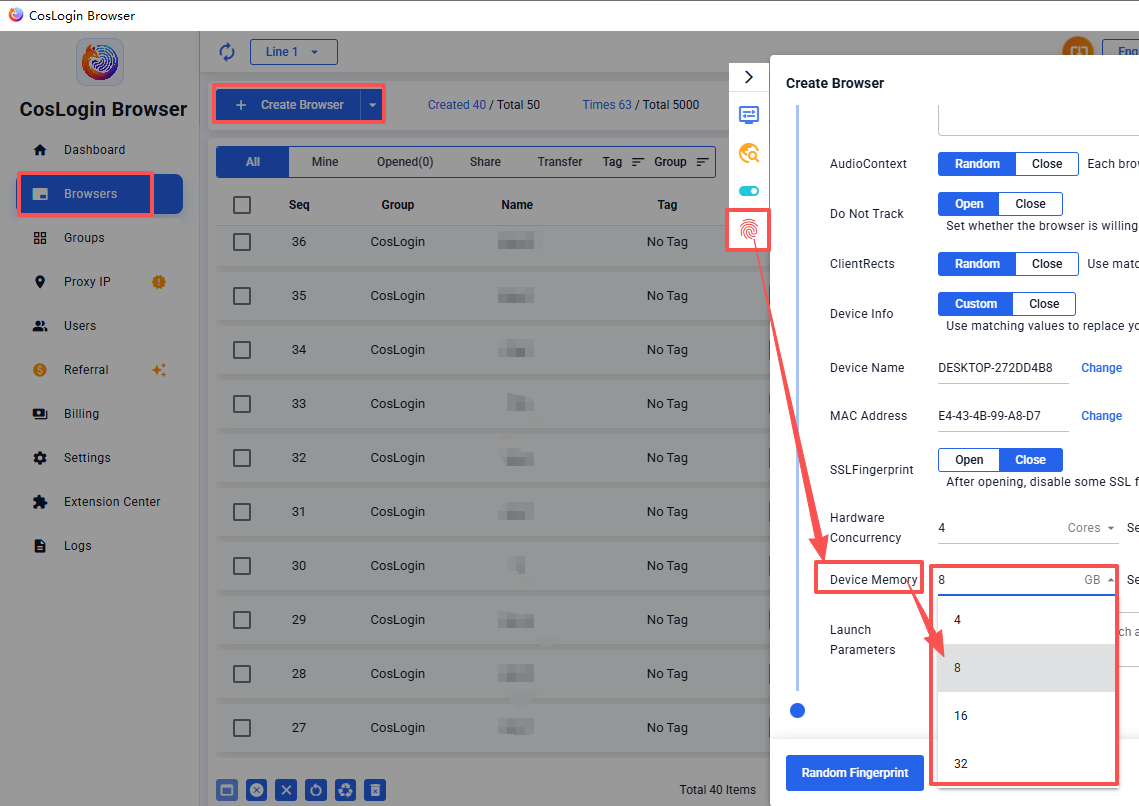This screenshot has height=806, width=1139.
Task: Open the Hardware Concurrency Cores dropdown
Action: (x=1091, y=528)
